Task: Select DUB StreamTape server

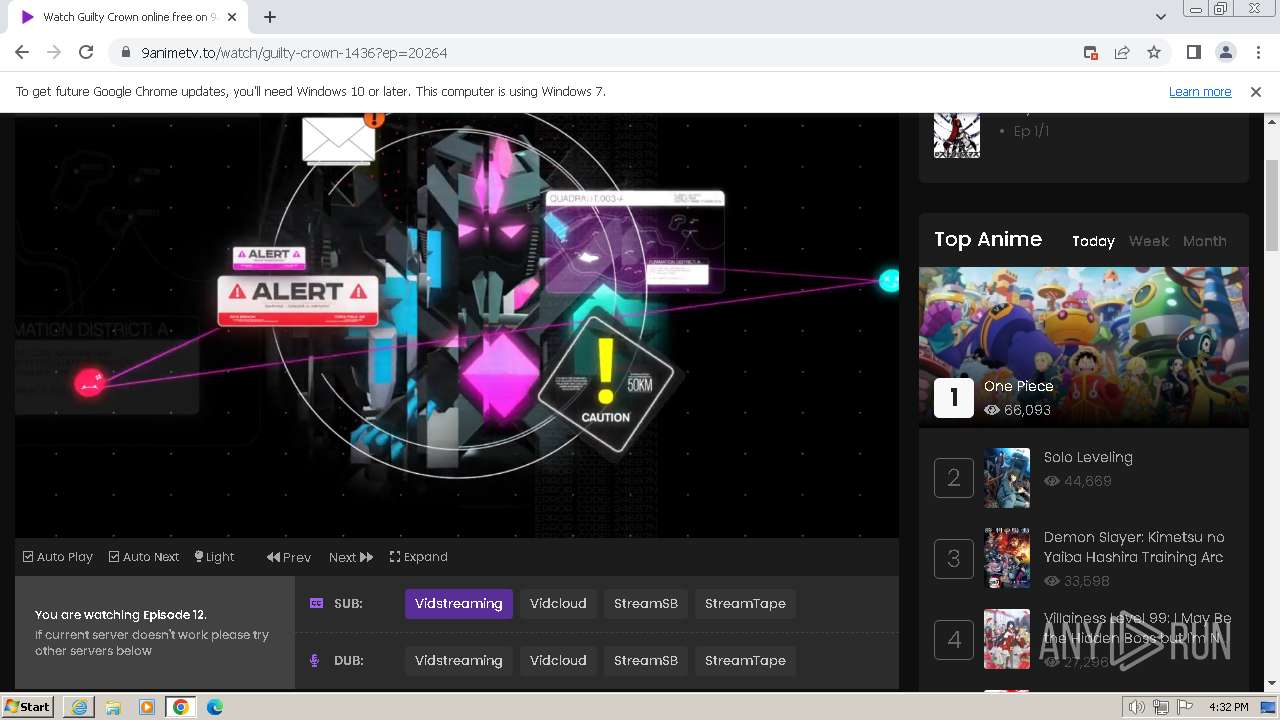Action: point(745,661)
